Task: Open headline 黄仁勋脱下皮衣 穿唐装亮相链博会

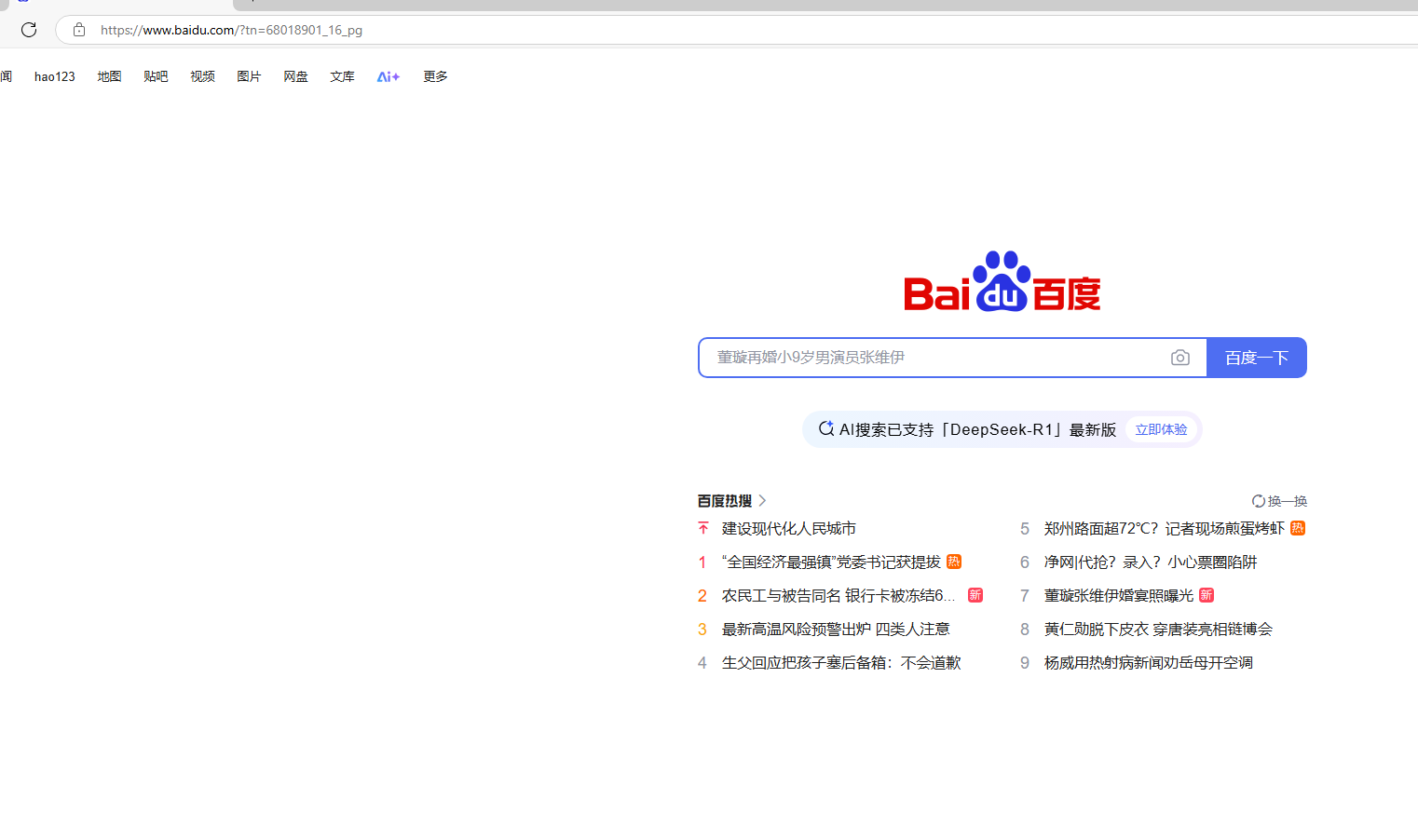Action: click(1158, 629)
